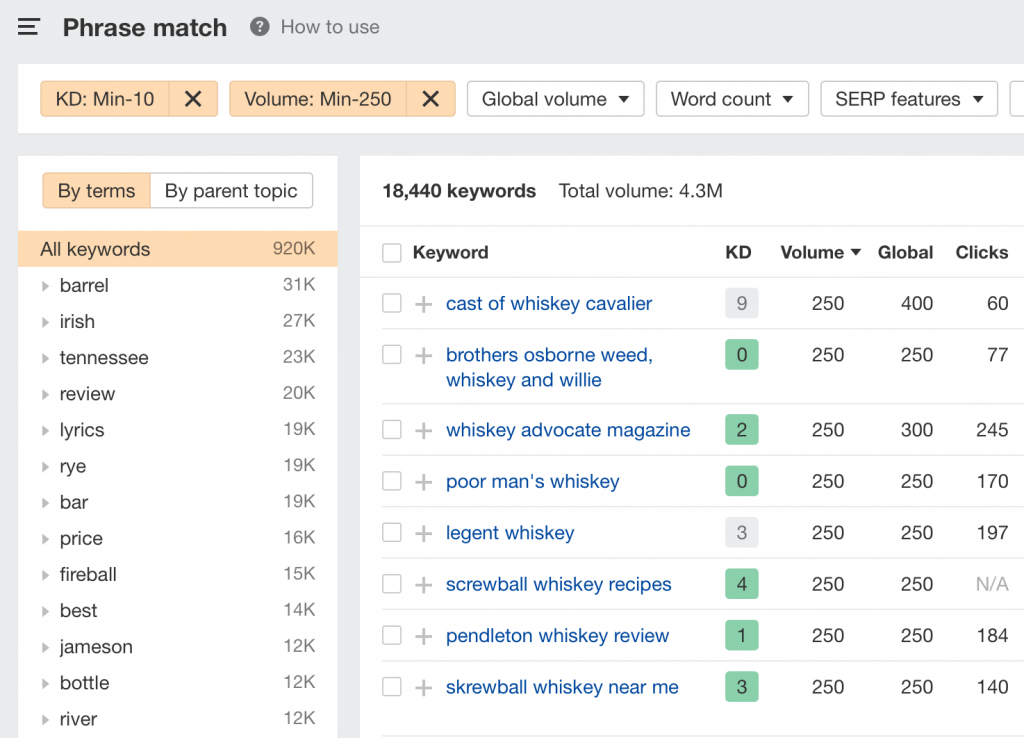Open 'legent whiskey' keyword link
1024x738 pixels.
pyautogui.click(x=510, y=534)
